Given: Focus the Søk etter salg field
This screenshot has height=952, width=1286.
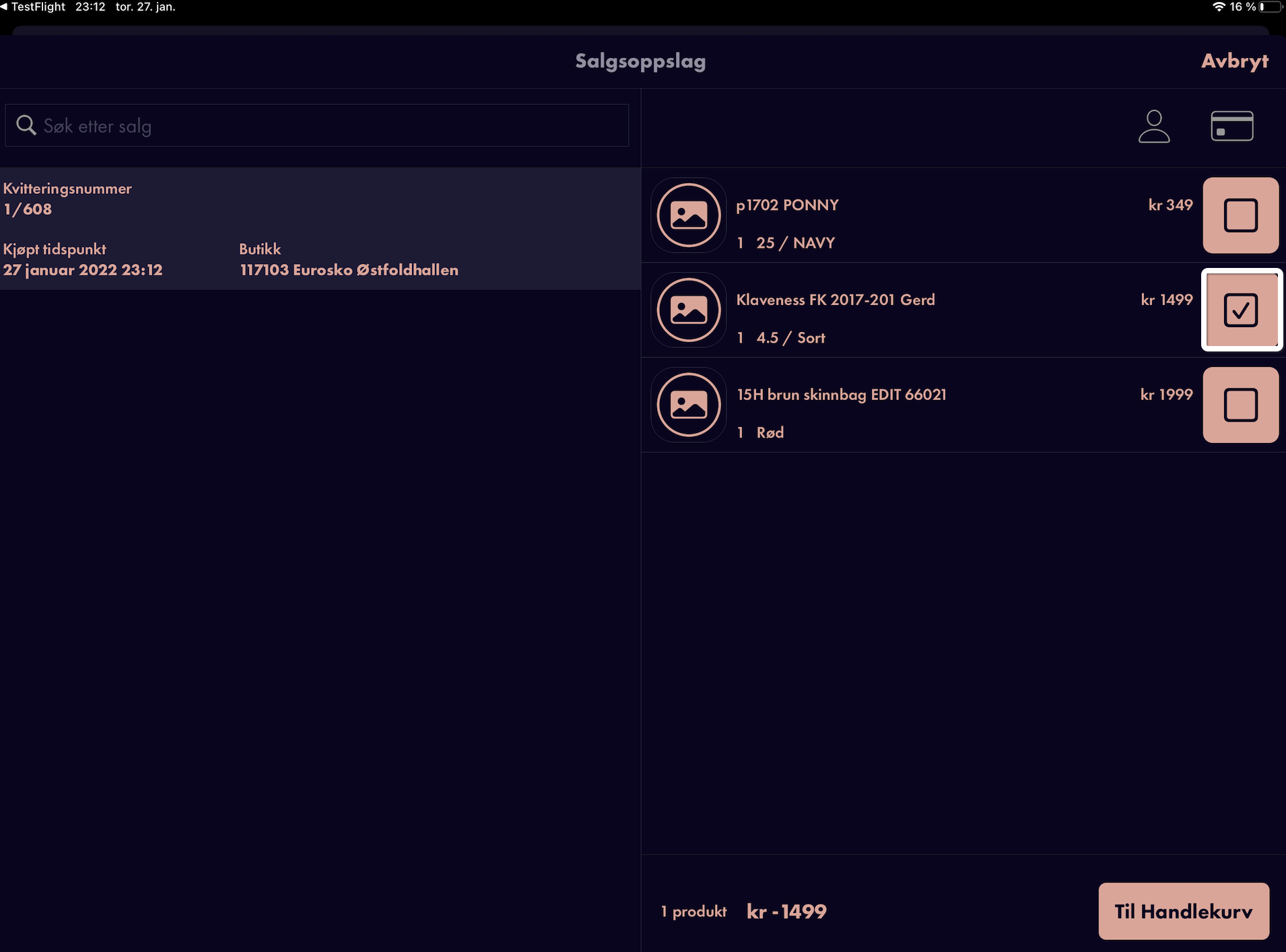Looking at the screenshot, I should pyautogui.click(x=317, y=125).
